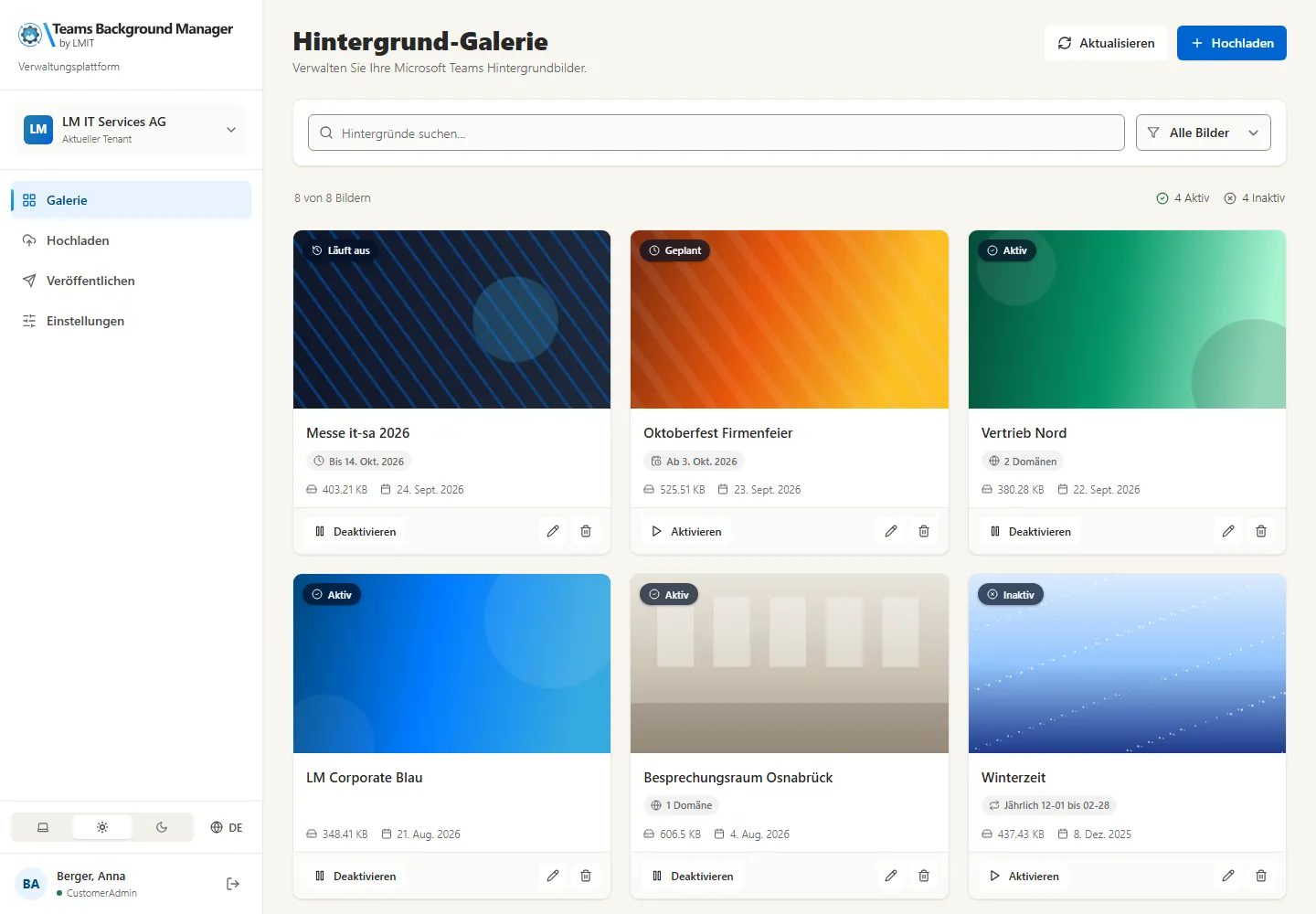
Task: Switch to dark theme mode
Action: (162, 827)
